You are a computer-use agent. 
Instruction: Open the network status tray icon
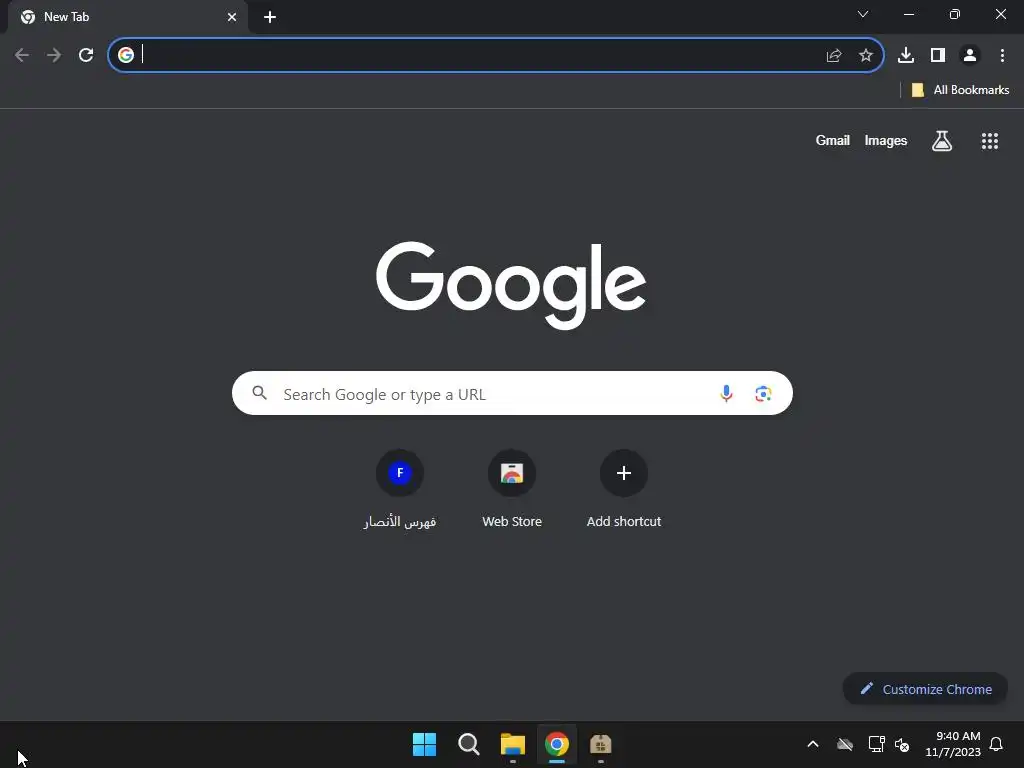876,744
